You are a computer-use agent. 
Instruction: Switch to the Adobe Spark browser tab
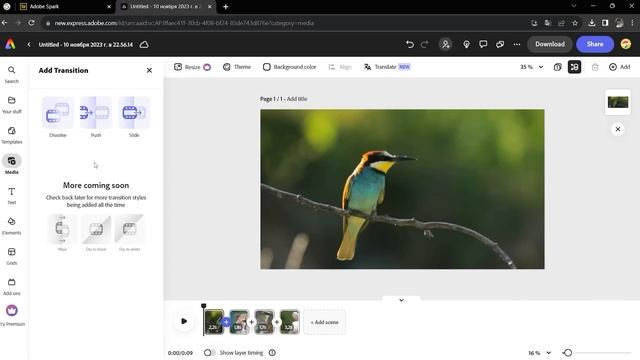click(x=65, y=7)
